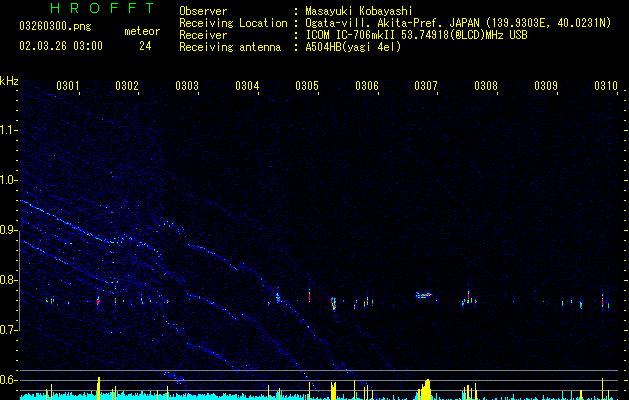Click the 0303 time marker

(x=187, y=86)
